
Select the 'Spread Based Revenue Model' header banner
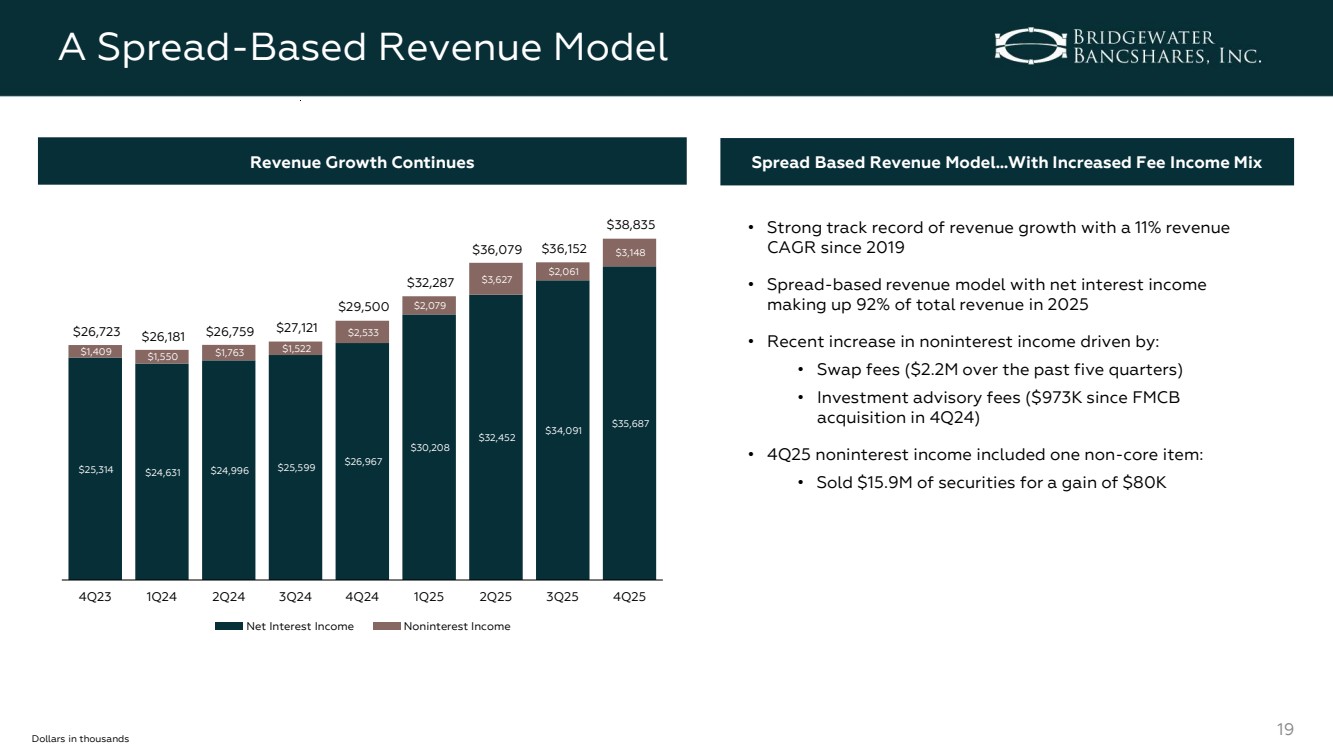pos(1006,162)
